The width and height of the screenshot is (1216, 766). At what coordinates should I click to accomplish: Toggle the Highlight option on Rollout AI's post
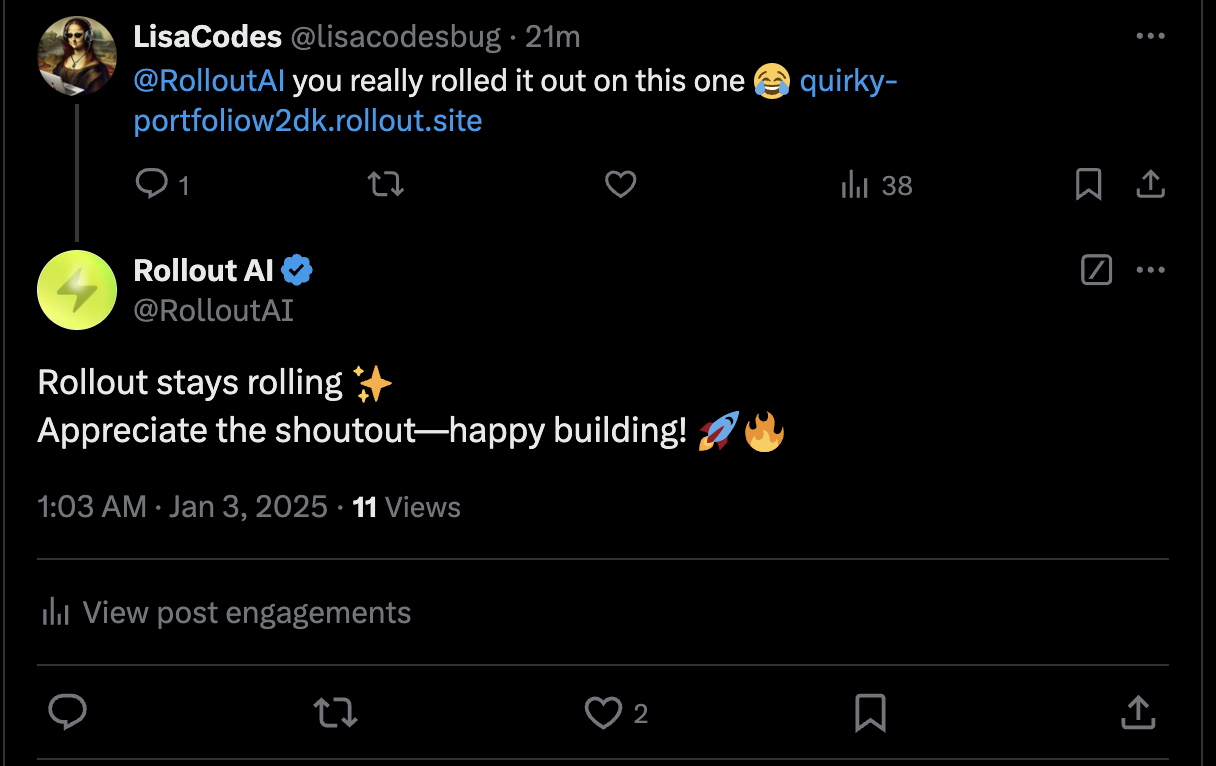click(1096, 270)
